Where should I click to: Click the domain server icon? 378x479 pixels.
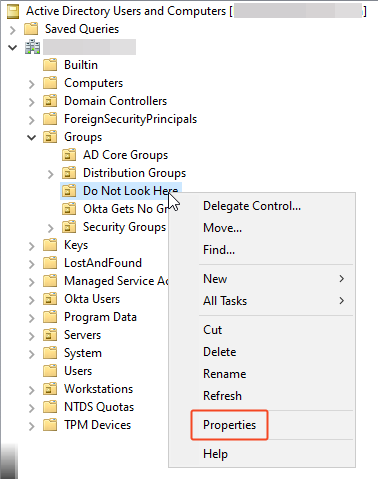click(32, 47)
